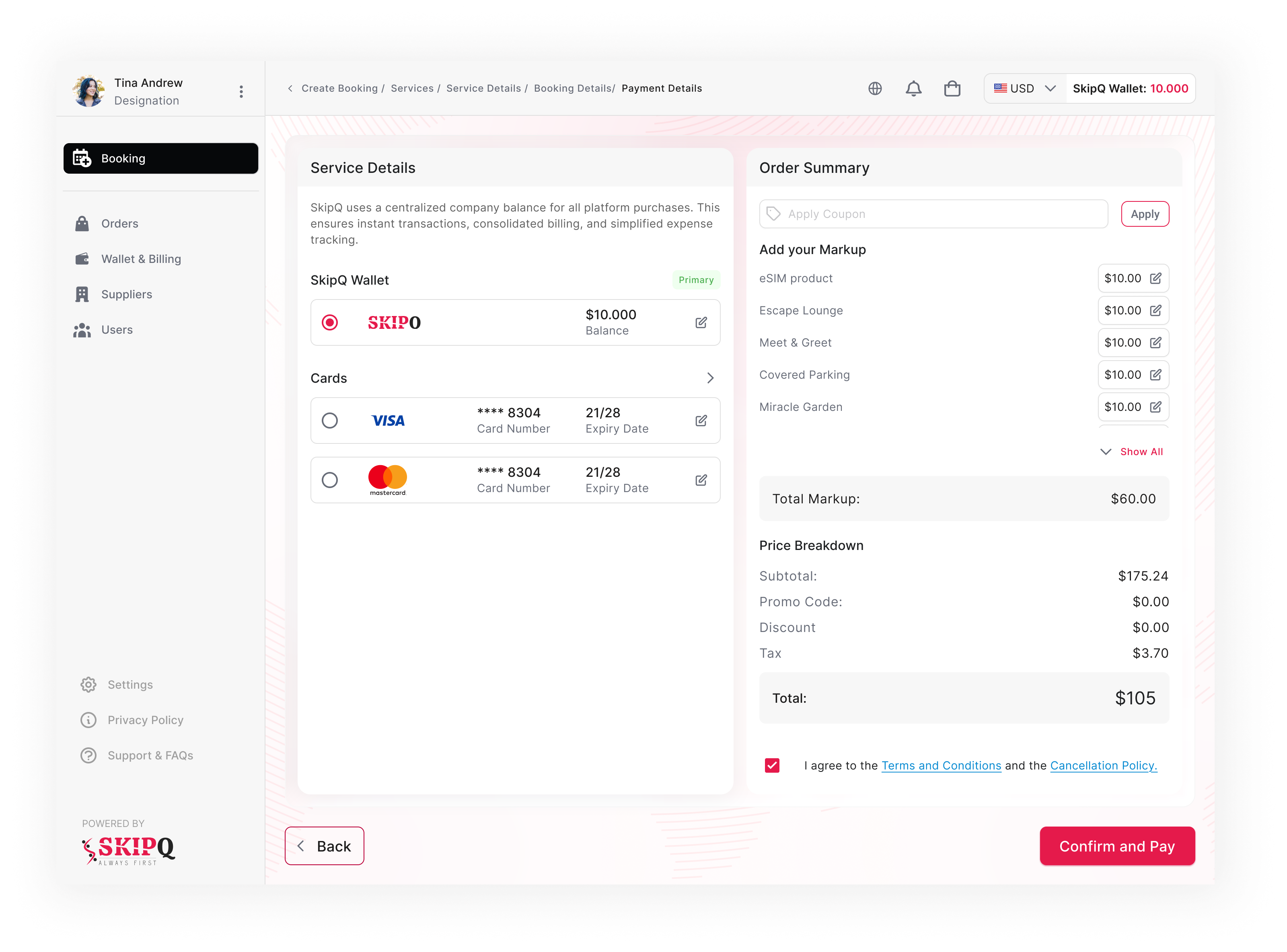Open Suppliers in the sidebar
The height and width of the screenshot is (952, 1287).
pos(113,294)
